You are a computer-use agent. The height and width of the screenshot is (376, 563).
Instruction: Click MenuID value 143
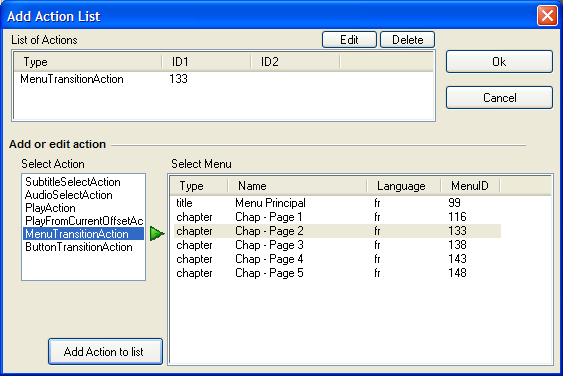(x=457, y=259)
